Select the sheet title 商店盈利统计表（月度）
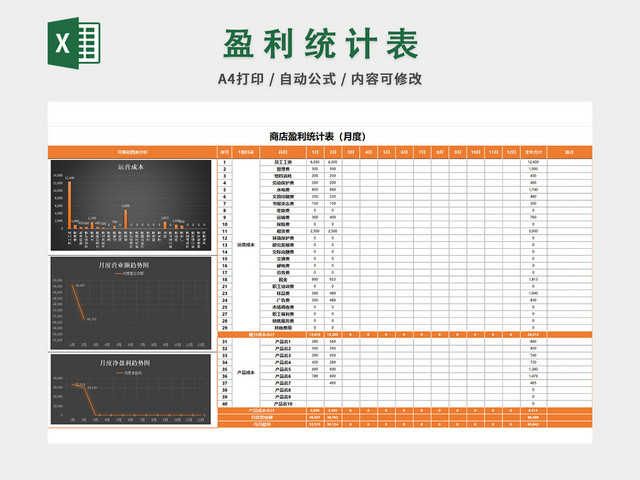The image size is (640, 480). pyautogui.click(x=318, y=136)
